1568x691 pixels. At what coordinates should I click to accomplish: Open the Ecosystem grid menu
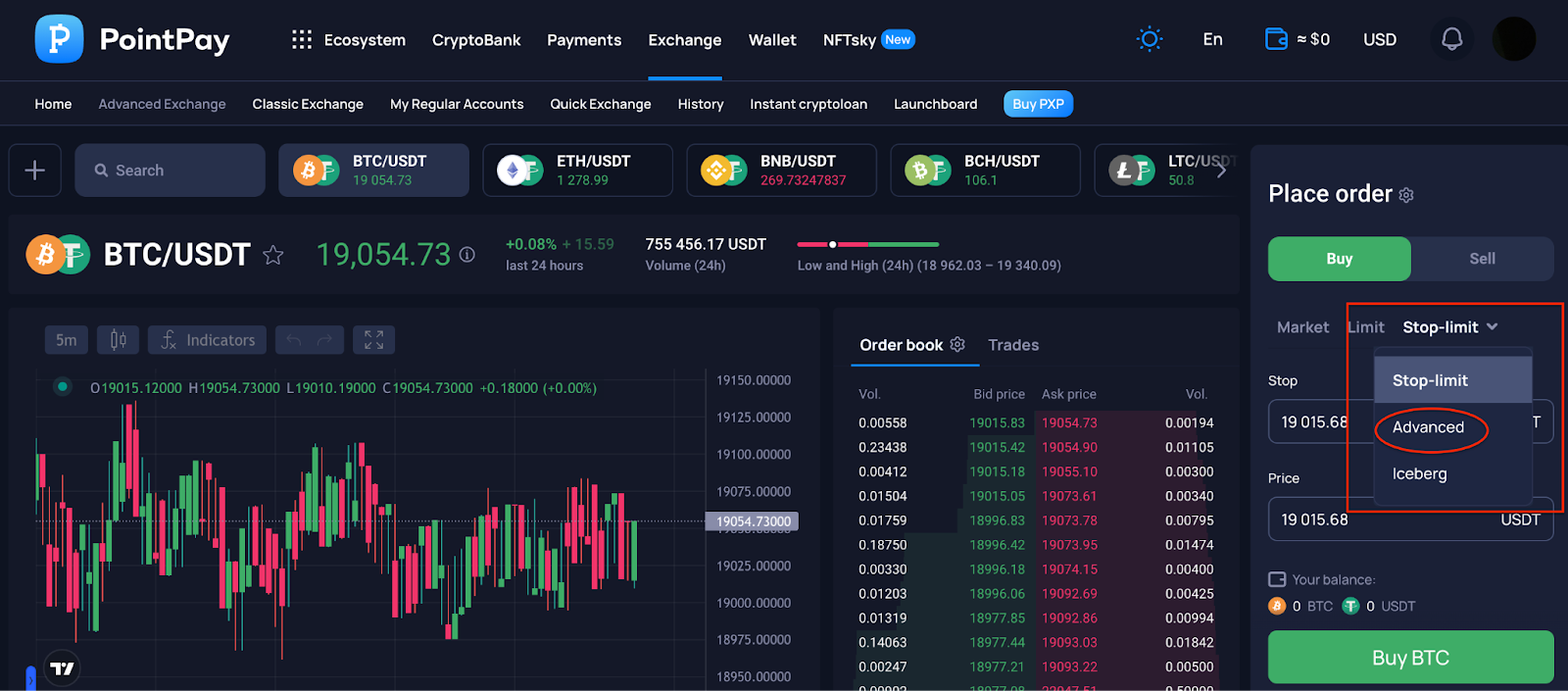pyautogui.click(x=302, y=39)
